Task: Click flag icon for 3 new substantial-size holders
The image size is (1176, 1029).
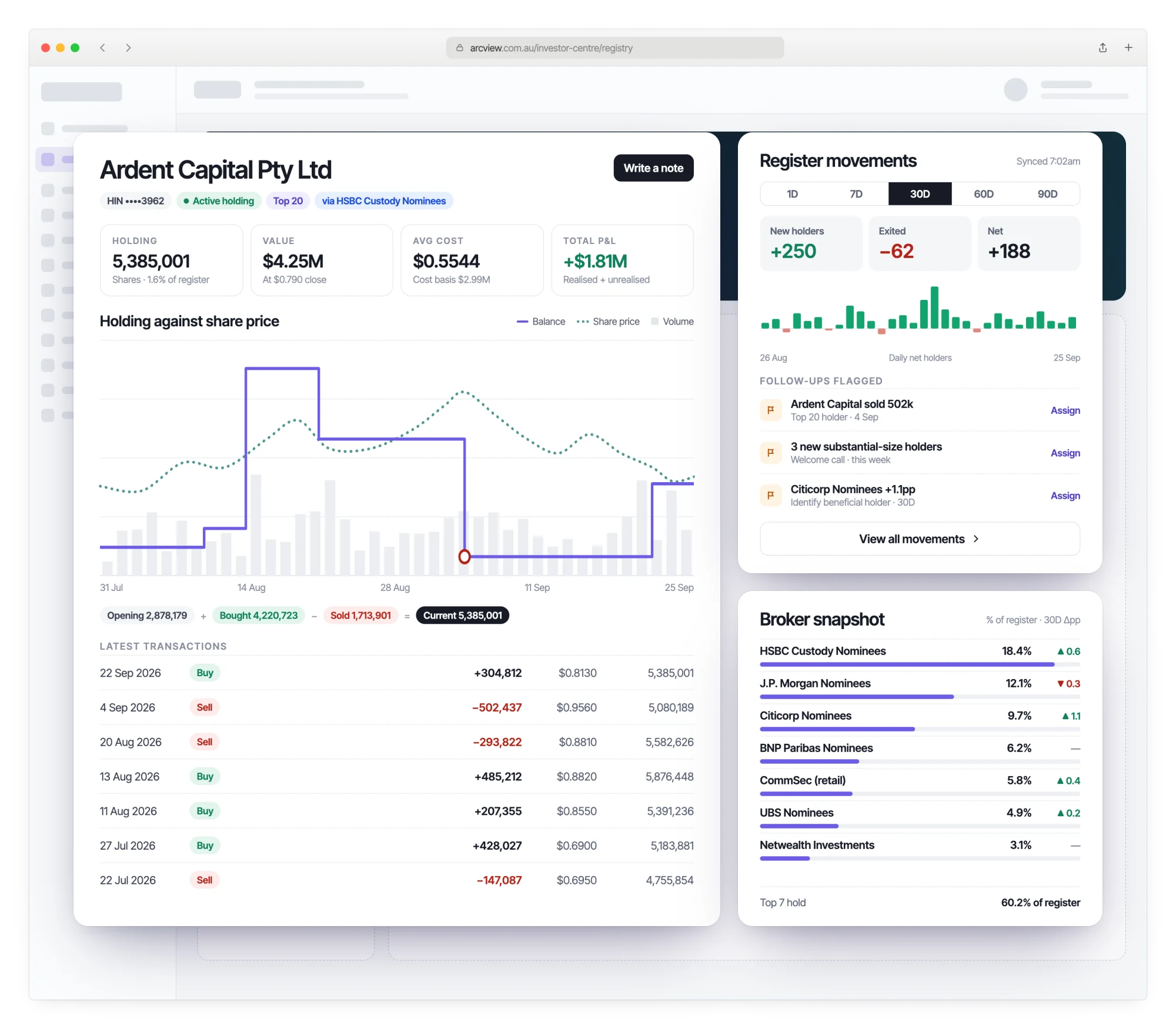Action: coord(770,453)
